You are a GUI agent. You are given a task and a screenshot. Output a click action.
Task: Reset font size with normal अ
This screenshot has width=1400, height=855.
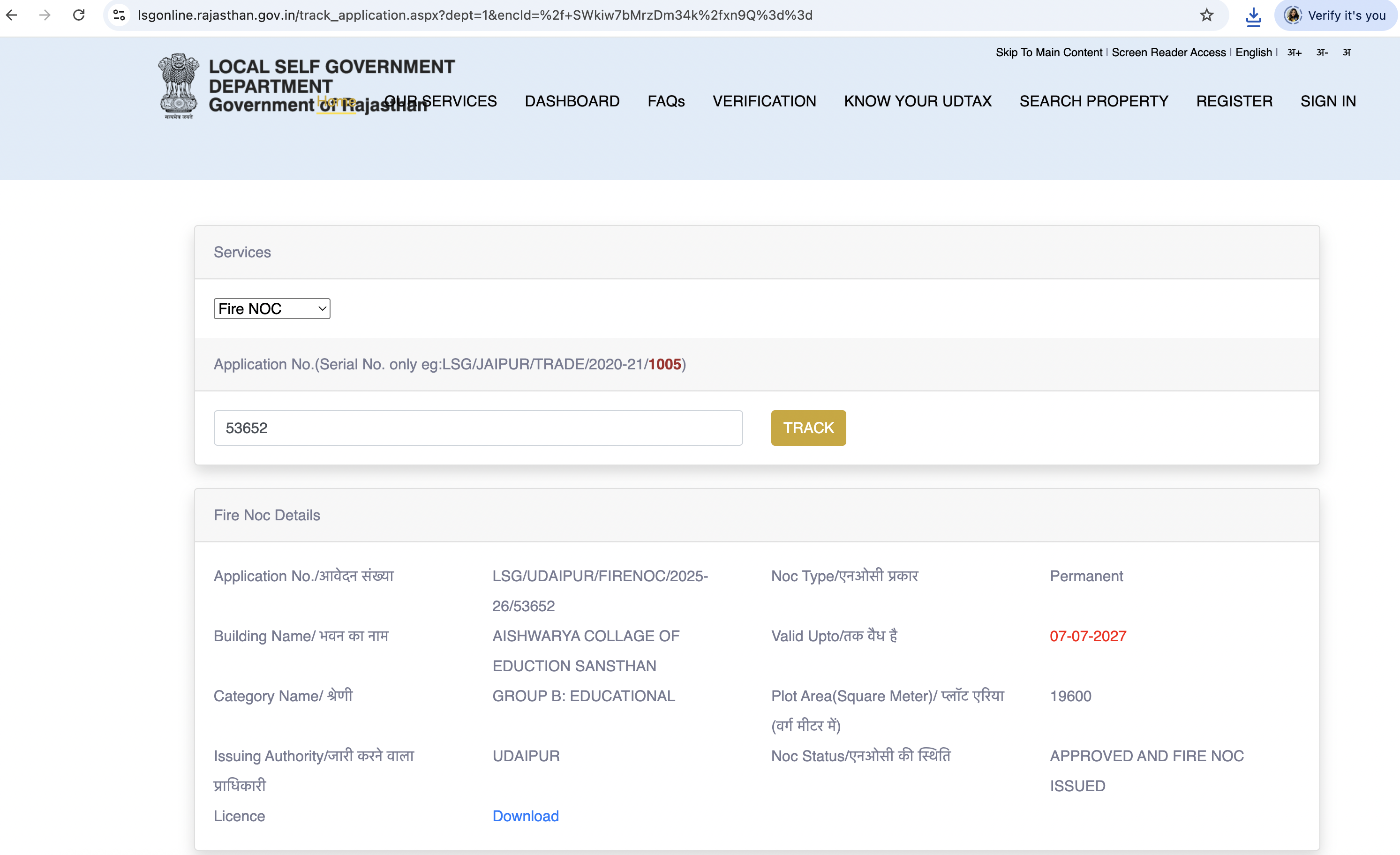pos(1346,52)
